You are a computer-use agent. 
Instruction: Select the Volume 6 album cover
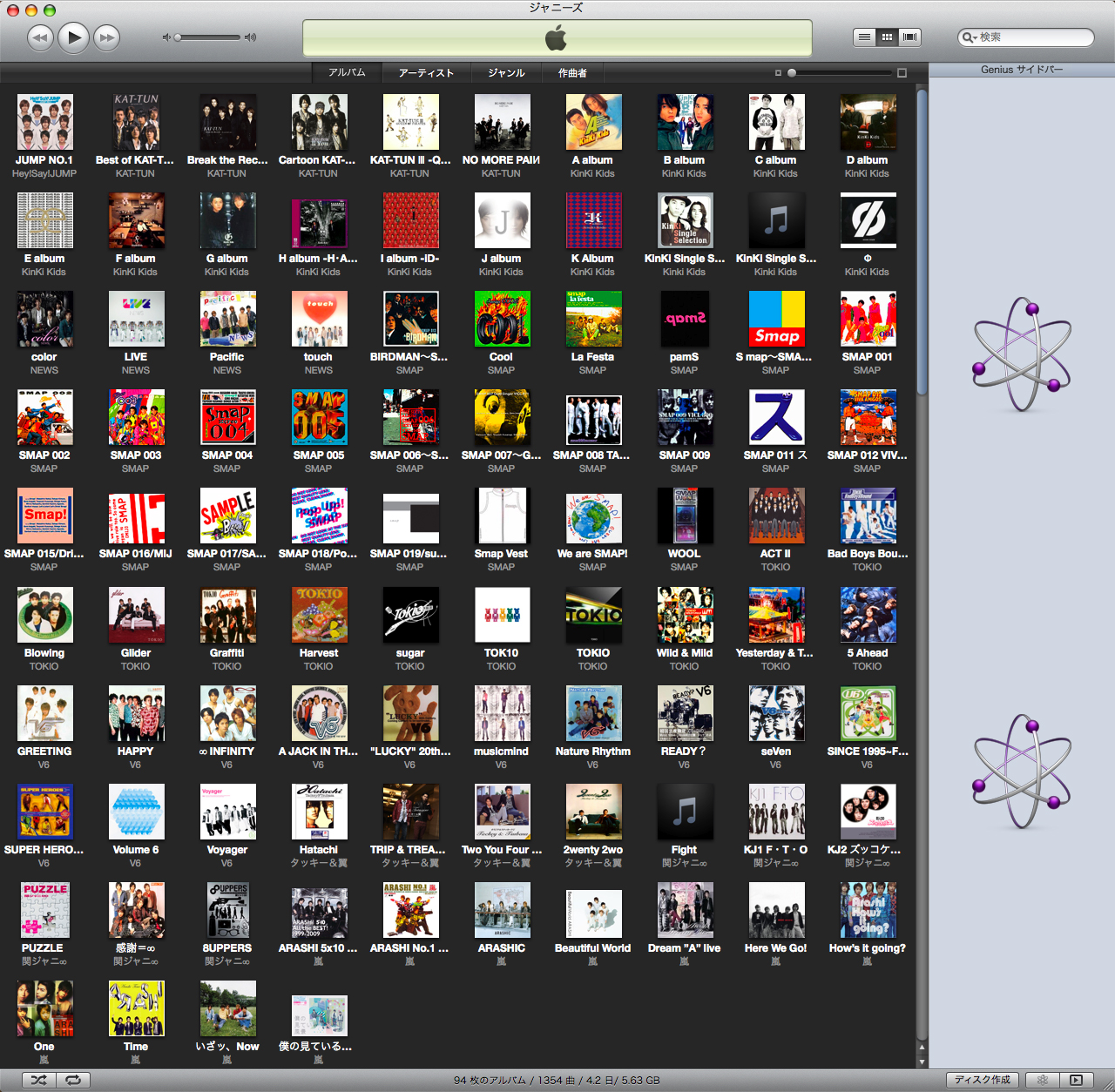136,812
